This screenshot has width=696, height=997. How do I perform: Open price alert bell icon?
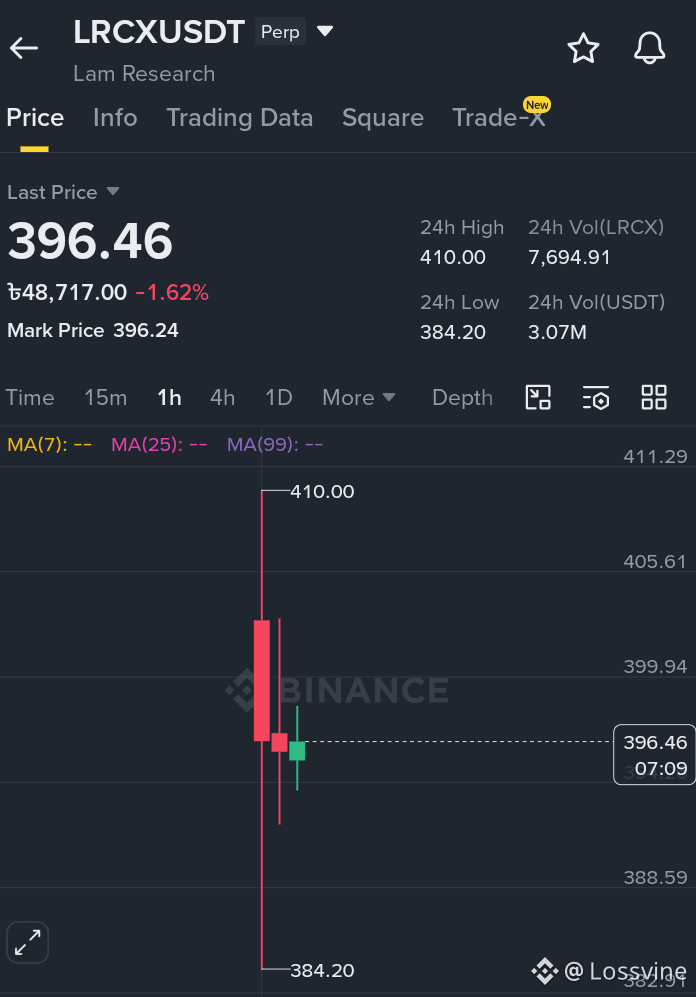click(650, 48)
